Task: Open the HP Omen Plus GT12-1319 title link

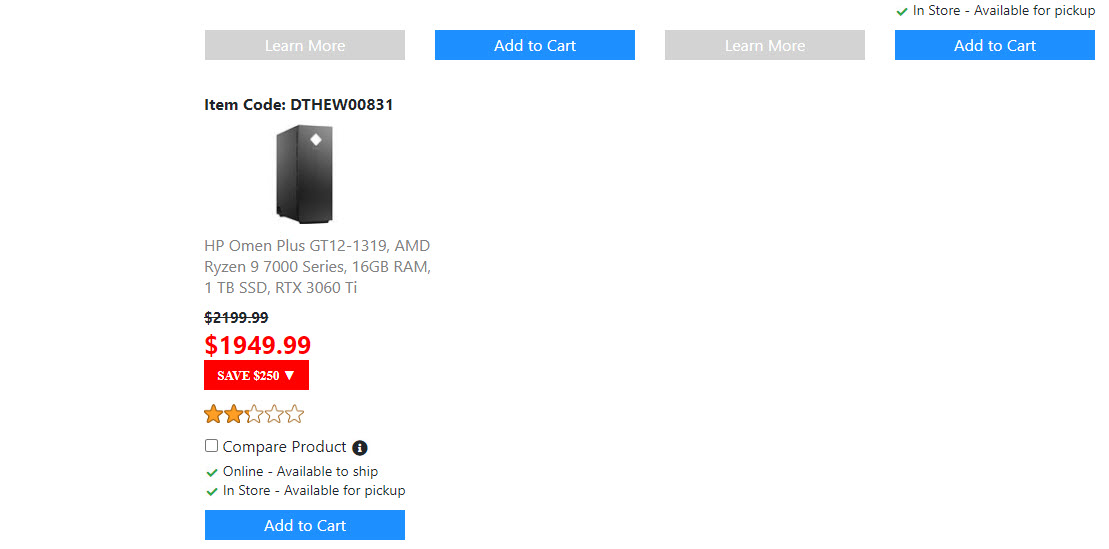Action: point(317,266)
